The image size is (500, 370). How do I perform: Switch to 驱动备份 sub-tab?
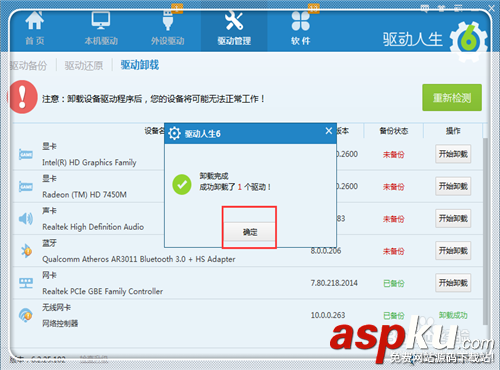click(x=29, y=65)
